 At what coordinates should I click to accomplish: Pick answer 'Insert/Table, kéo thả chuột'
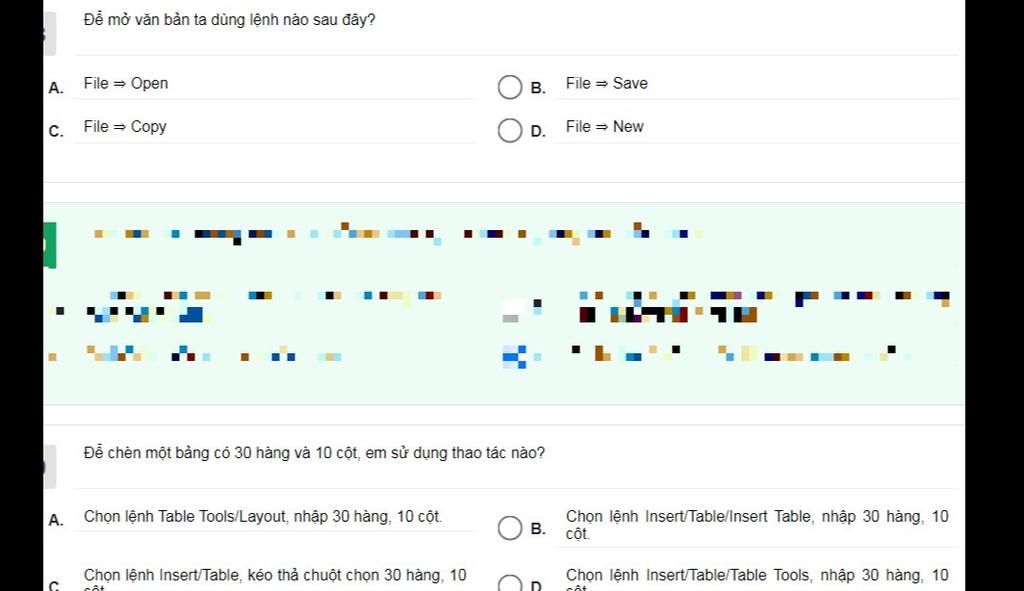[275, 581]
